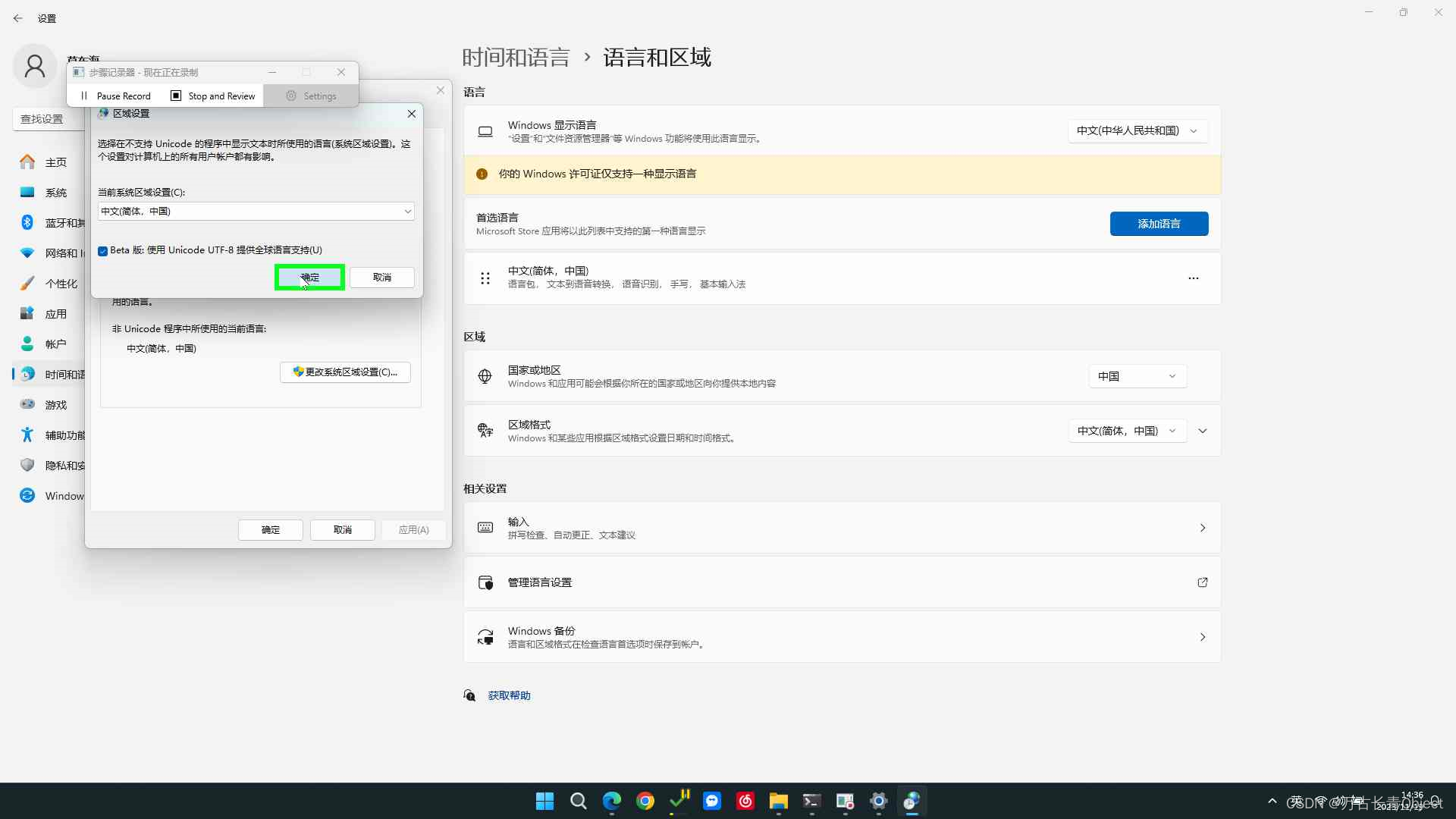Click 确定 in the region settings dialog

pyautogui.click(x=309, y=278)
